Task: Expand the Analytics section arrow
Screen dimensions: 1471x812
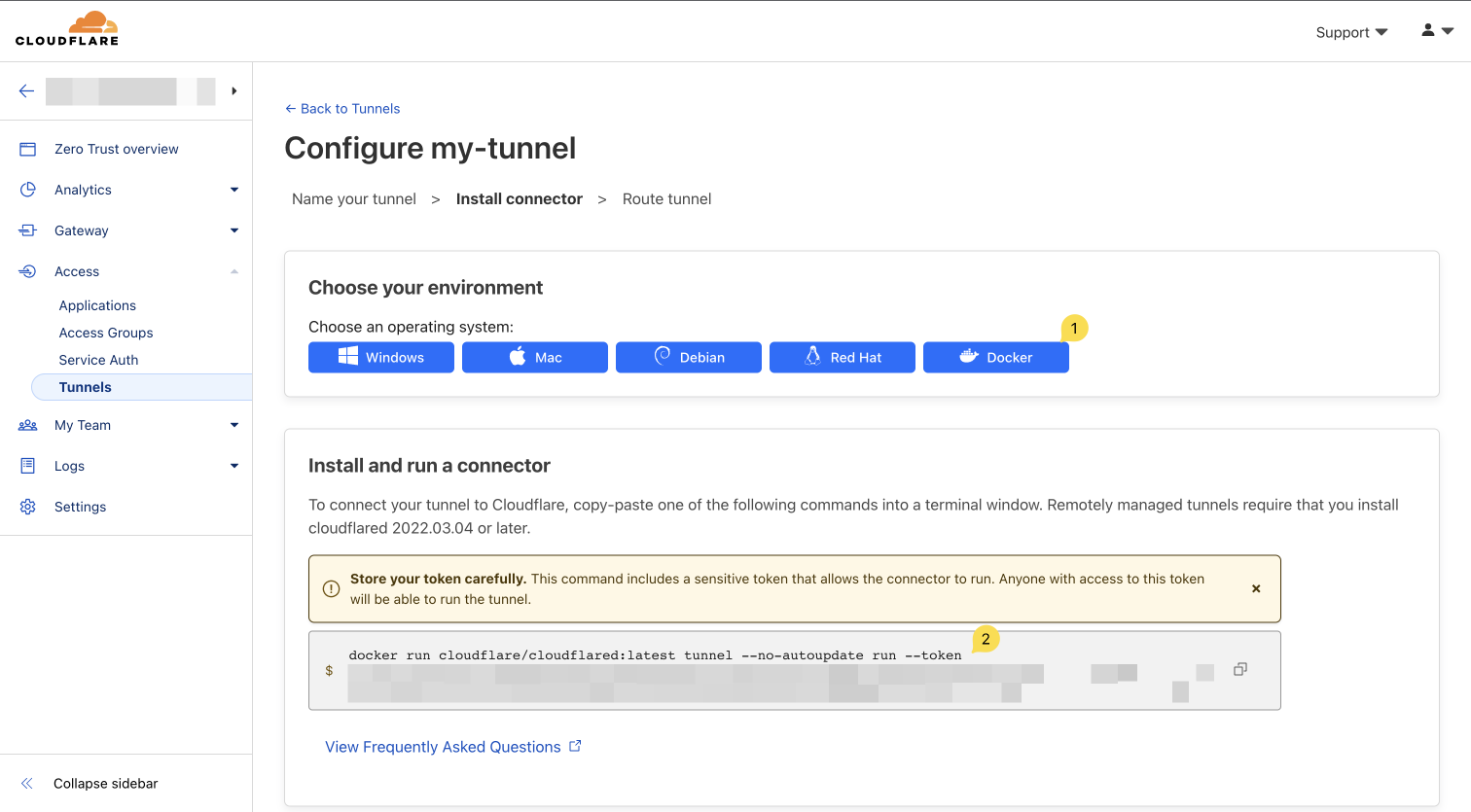Action: click(234, 190)
